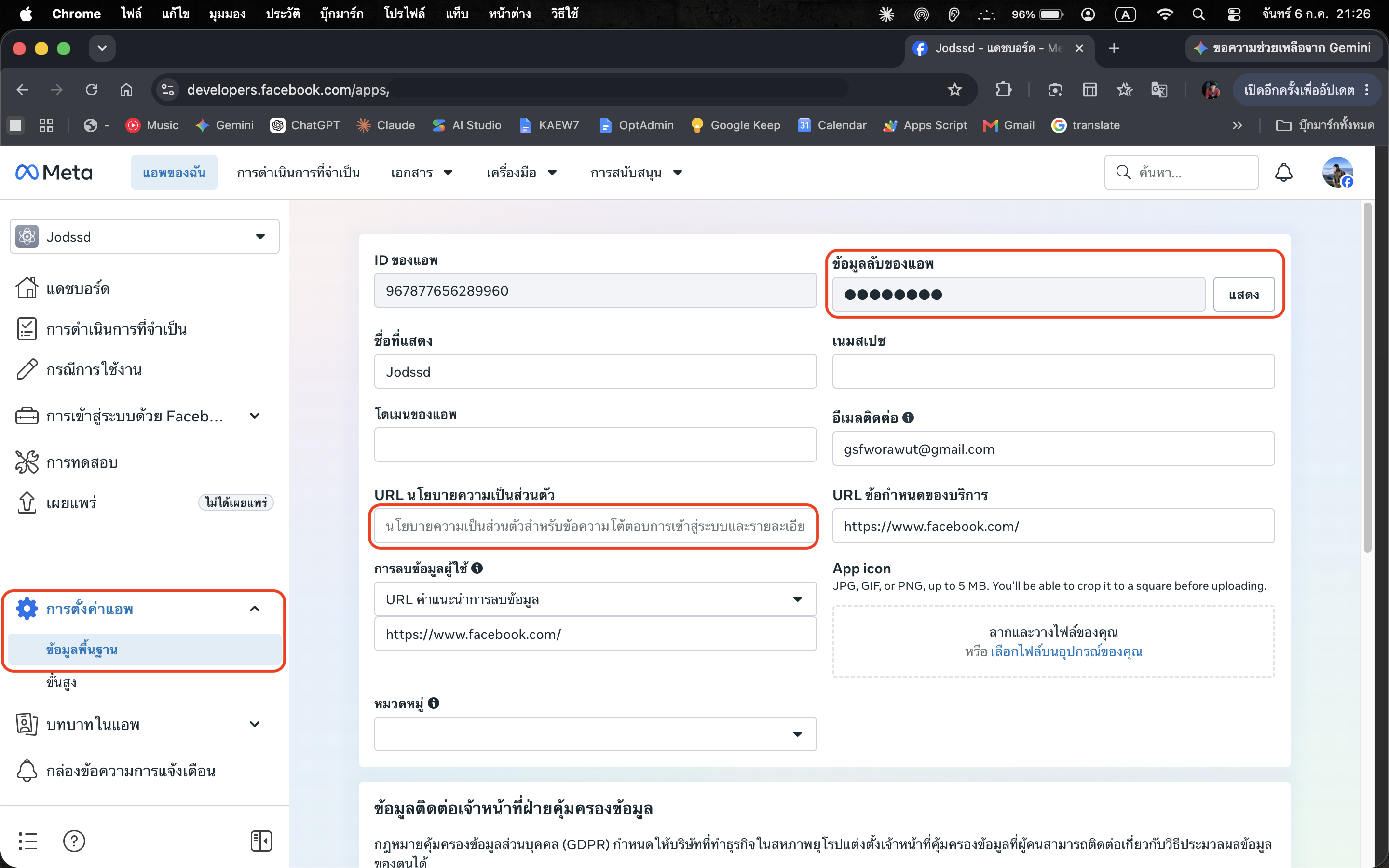Collapse การตั้งค่าแอพ section chevron
Viewport: 1389px width, 868px height.
(x=255, y=609)
